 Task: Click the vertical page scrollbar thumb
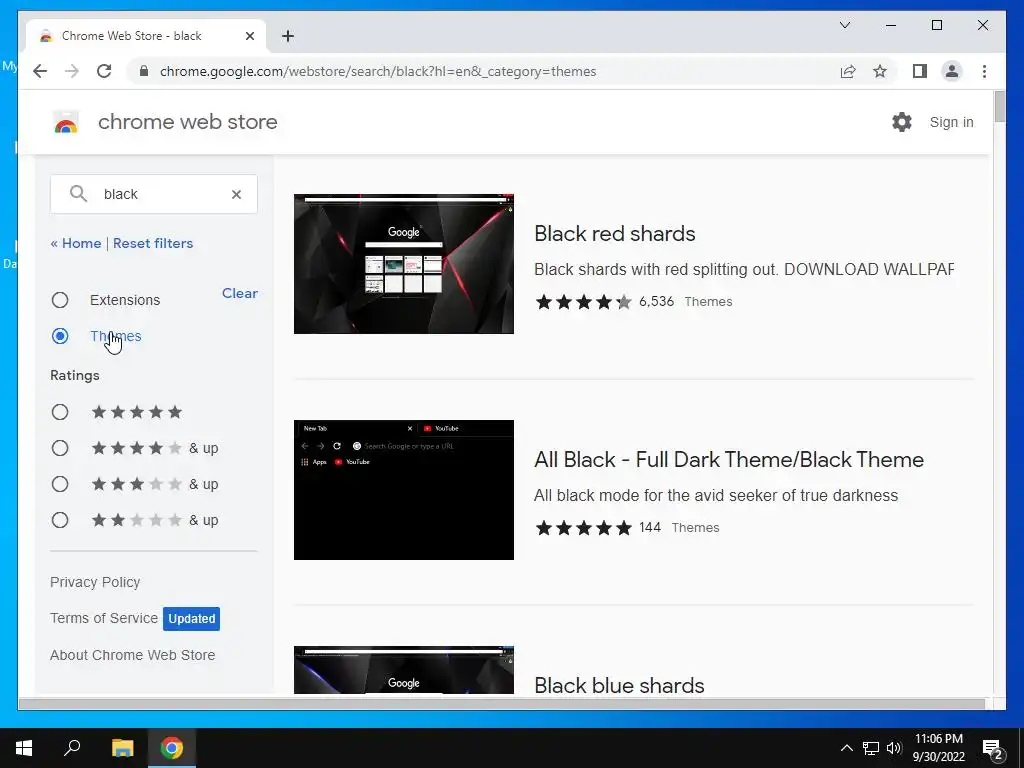point(999,106)
